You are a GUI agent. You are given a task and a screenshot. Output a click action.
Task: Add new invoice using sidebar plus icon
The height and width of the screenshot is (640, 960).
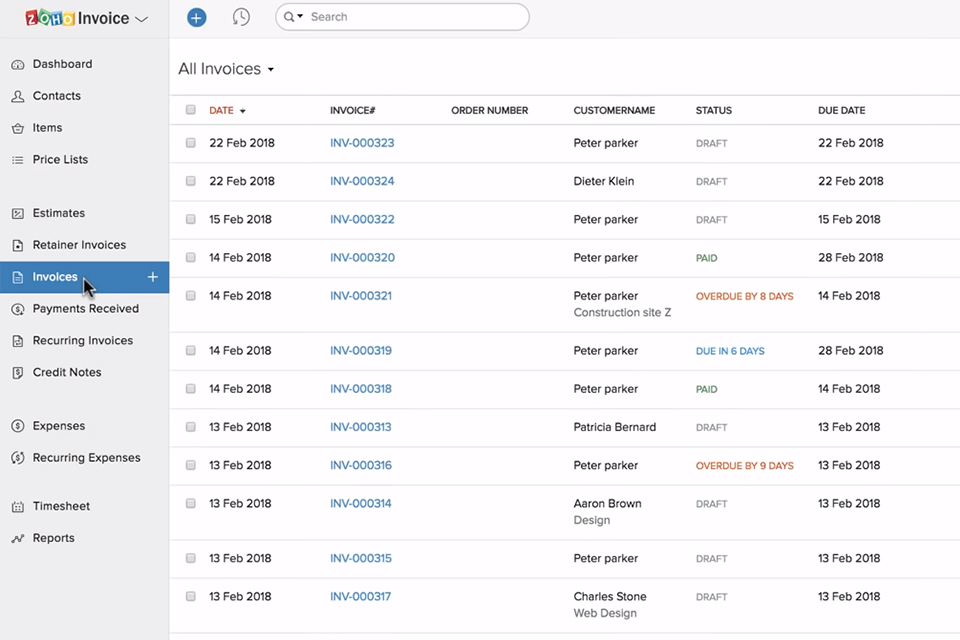(x=153, y=277)
